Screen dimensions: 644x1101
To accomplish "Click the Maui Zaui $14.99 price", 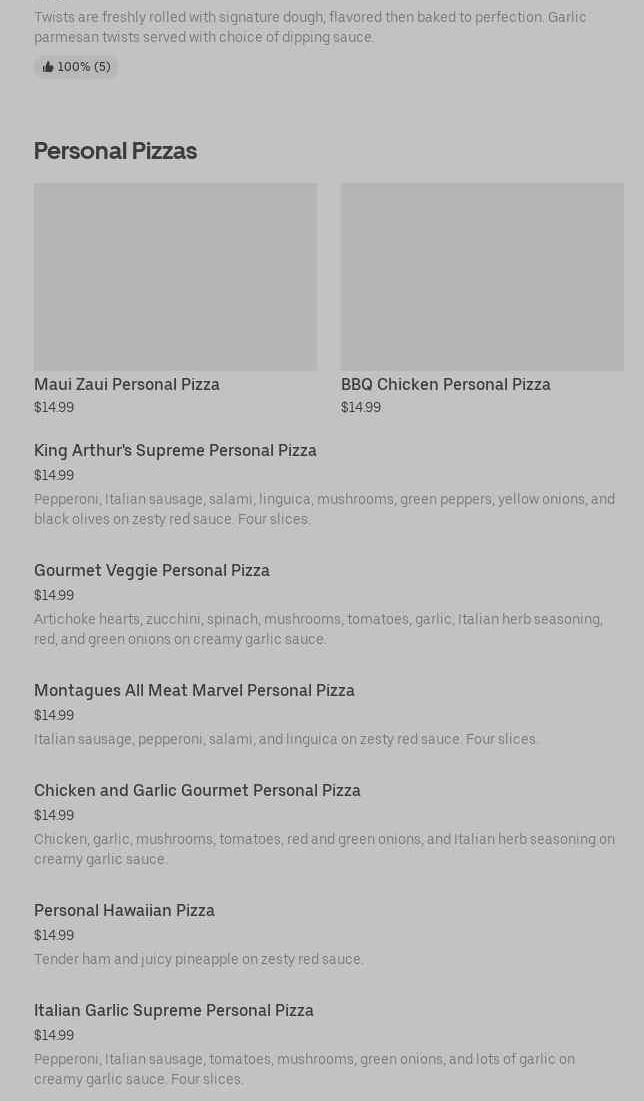I will [54, 407].
